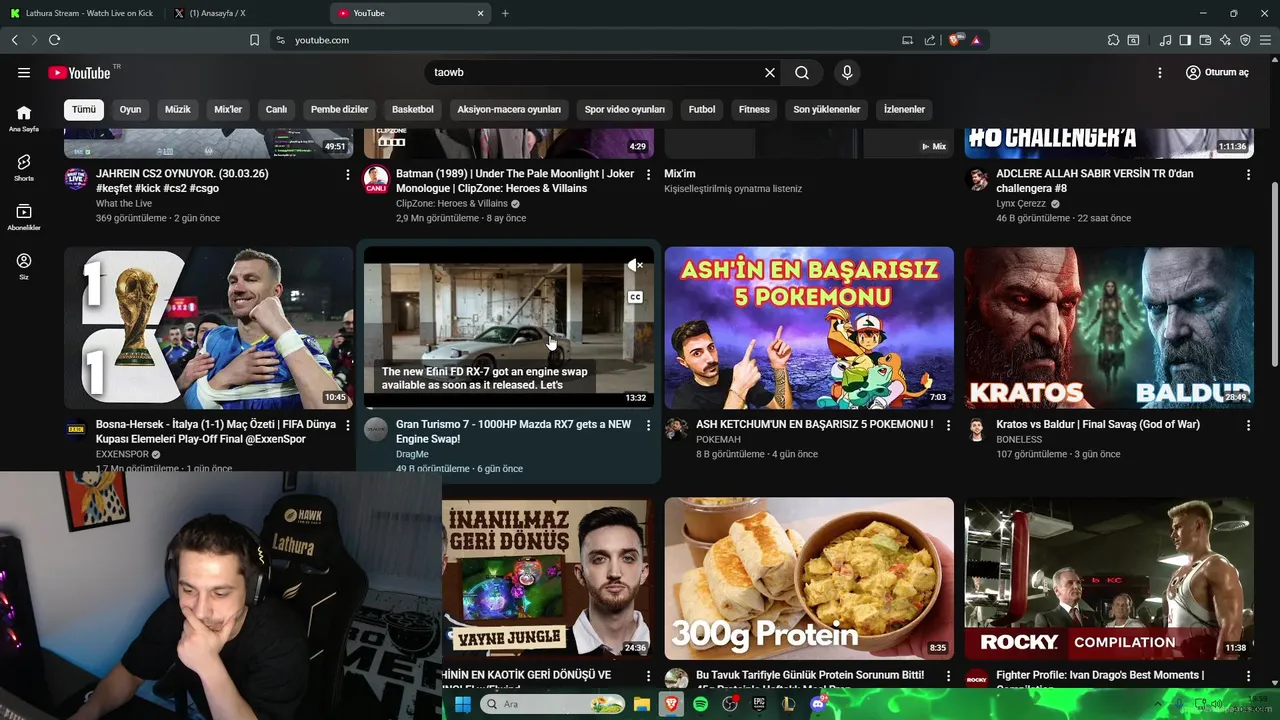Open more options for ASH KETCHUM video

tap(948, 425)
